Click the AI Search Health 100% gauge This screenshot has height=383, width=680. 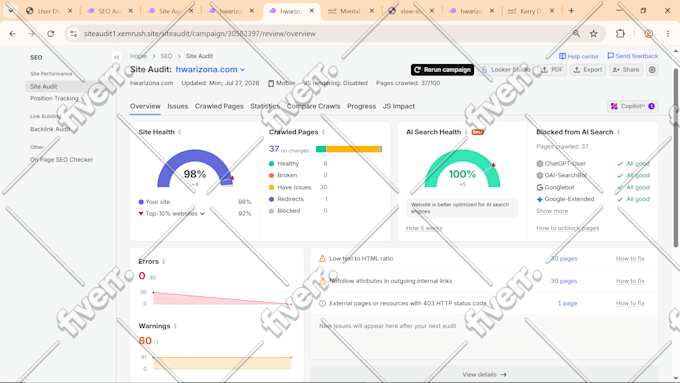[462, 168]
